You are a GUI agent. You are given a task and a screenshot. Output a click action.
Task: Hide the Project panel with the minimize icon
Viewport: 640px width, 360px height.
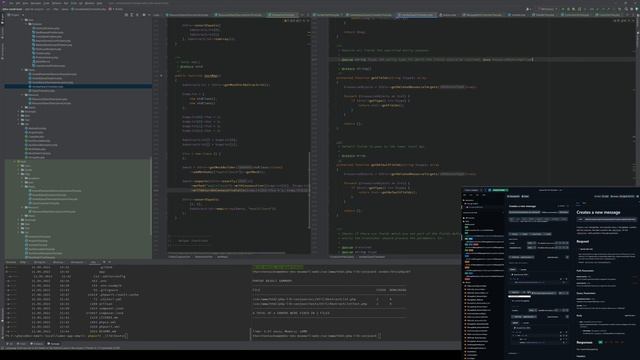pyautogui.click(x=149, y=15)
